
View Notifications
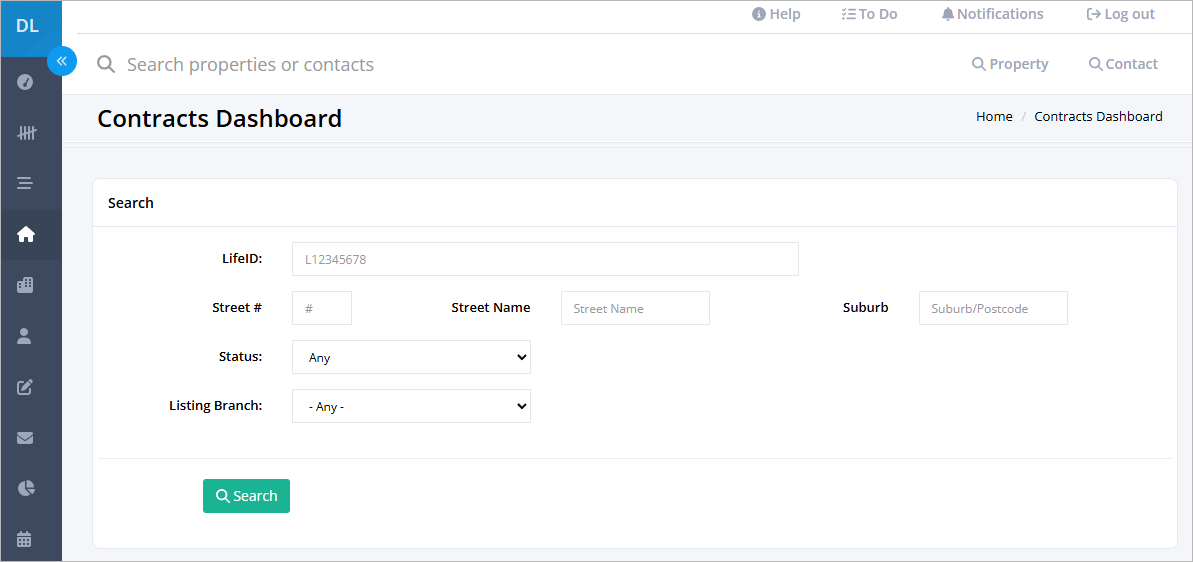(x=992, y=14)
